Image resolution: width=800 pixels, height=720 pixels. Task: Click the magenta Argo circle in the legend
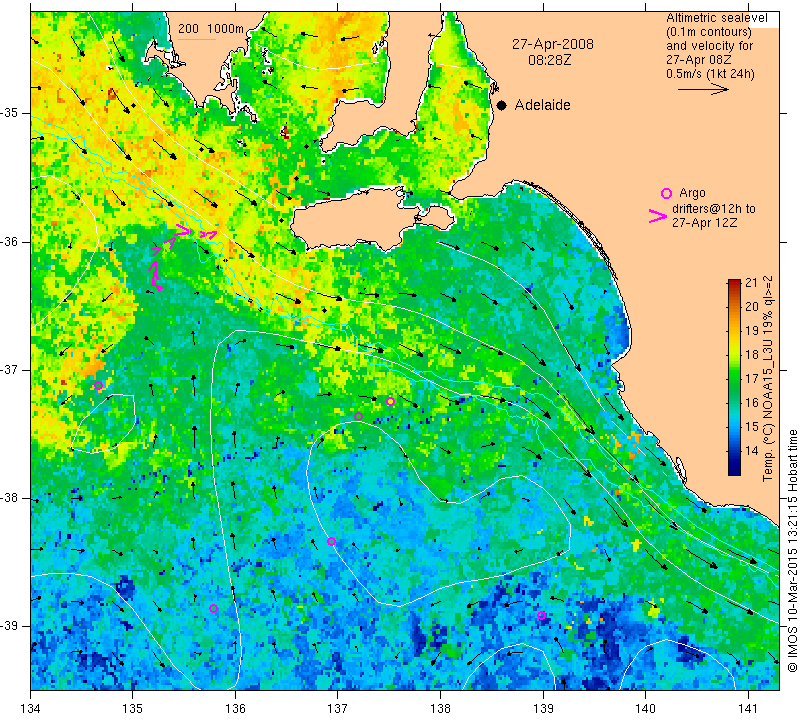pyautogui.click(x=666, y=193)
